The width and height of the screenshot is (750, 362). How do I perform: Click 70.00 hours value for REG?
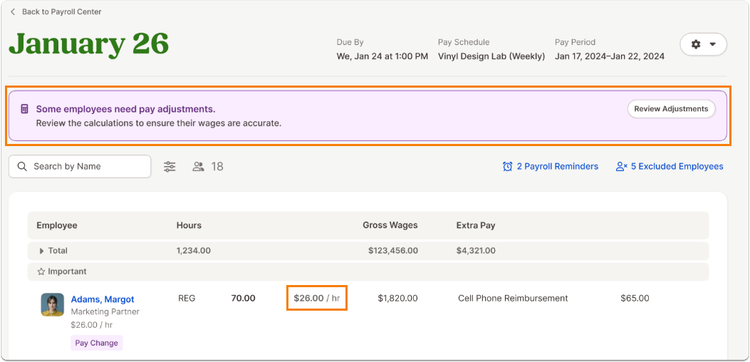click(x=243, y=298)
